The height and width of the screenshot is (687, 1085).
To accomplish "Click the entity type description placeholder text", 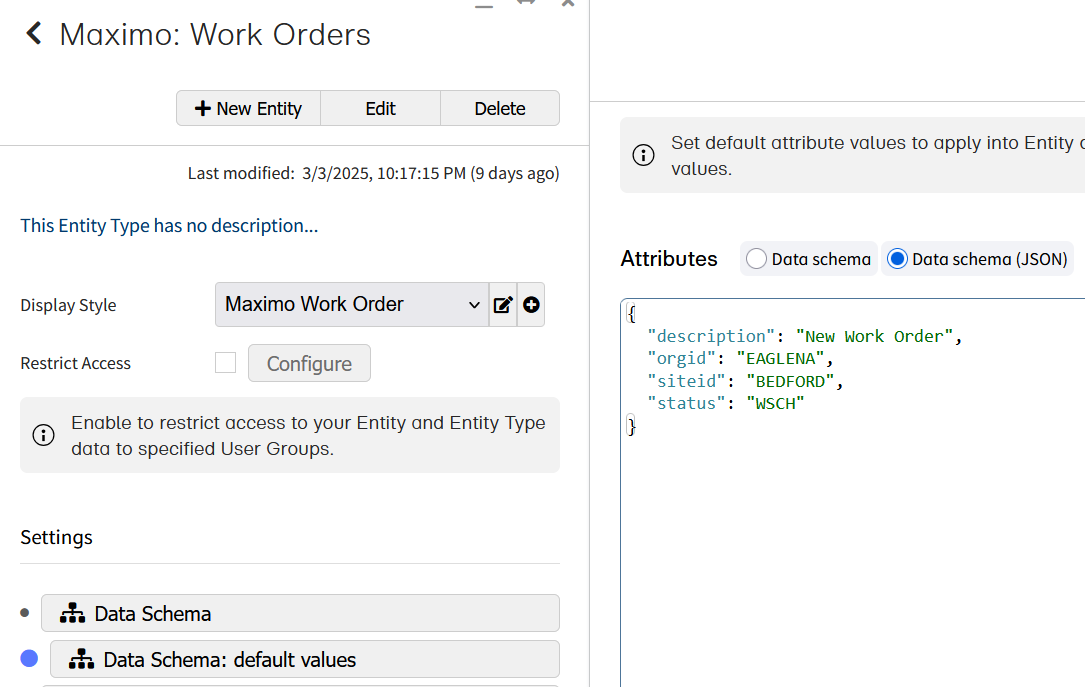I will (x=169, y=226).
